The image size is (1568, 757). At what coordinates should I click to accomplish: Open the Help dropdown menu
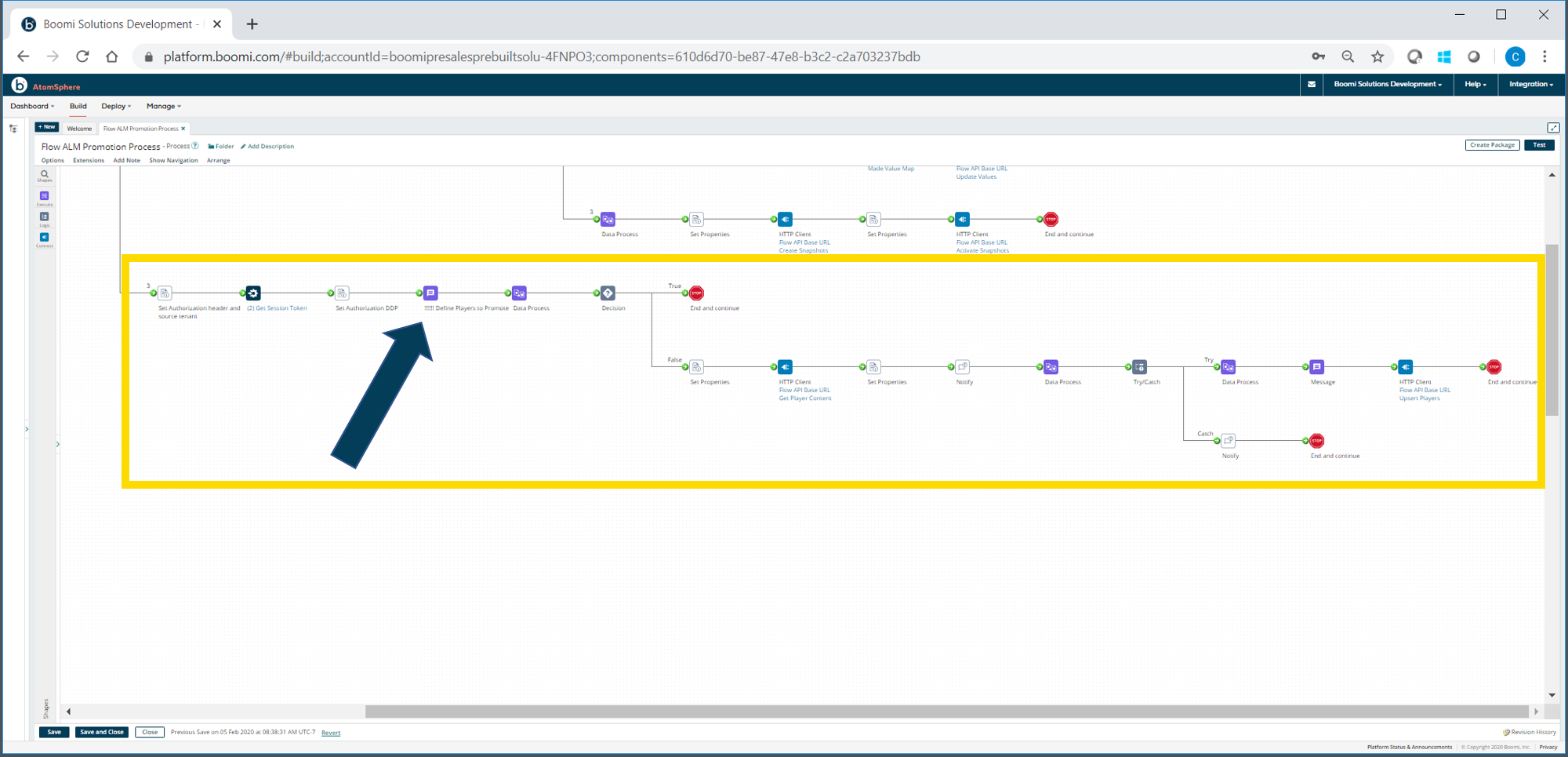pyautogui.click(x=1475, y=84)
